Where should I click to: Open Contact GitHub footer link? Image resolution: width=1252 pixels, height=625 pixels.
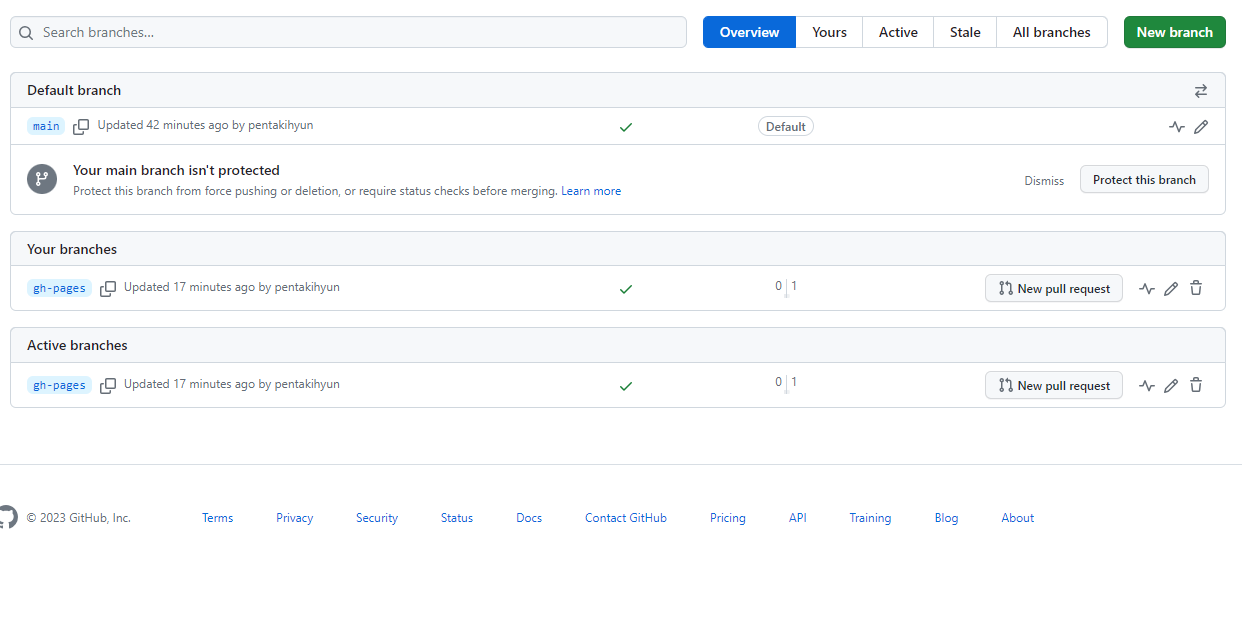[626, 518]
